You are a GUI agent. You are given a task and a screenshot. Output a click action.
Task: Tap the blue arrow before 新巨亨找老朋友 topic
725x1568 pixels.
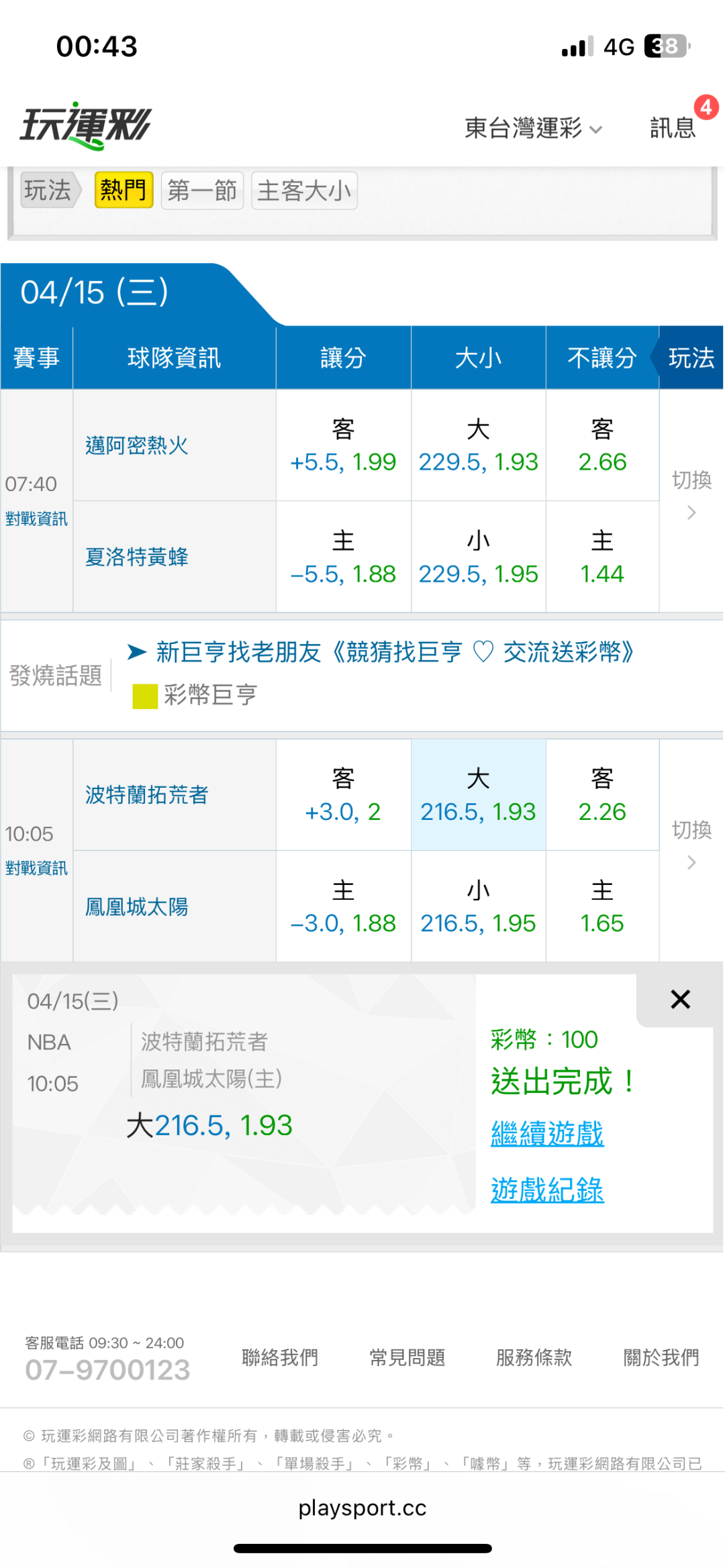[137, 651]
